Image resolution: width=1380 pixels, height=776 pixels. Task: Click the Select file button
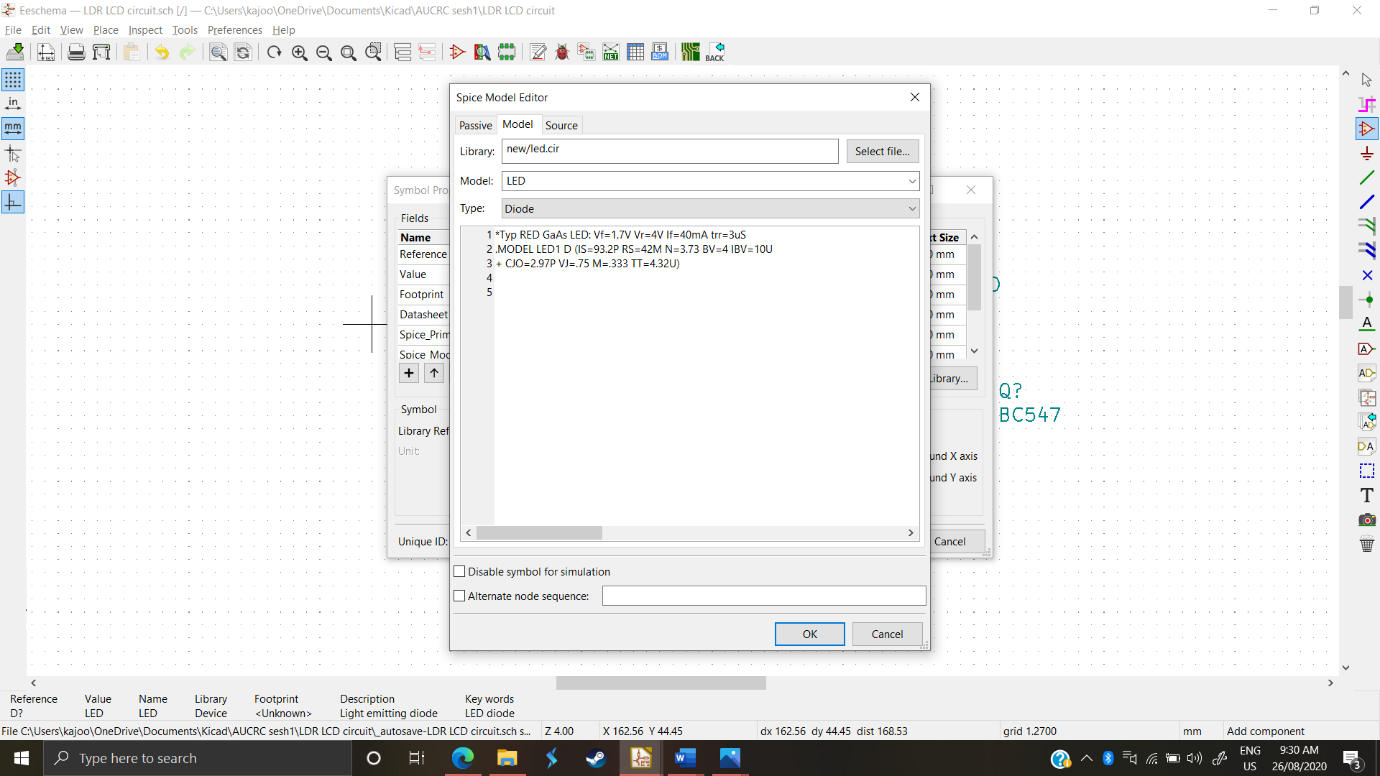(881, 150)
